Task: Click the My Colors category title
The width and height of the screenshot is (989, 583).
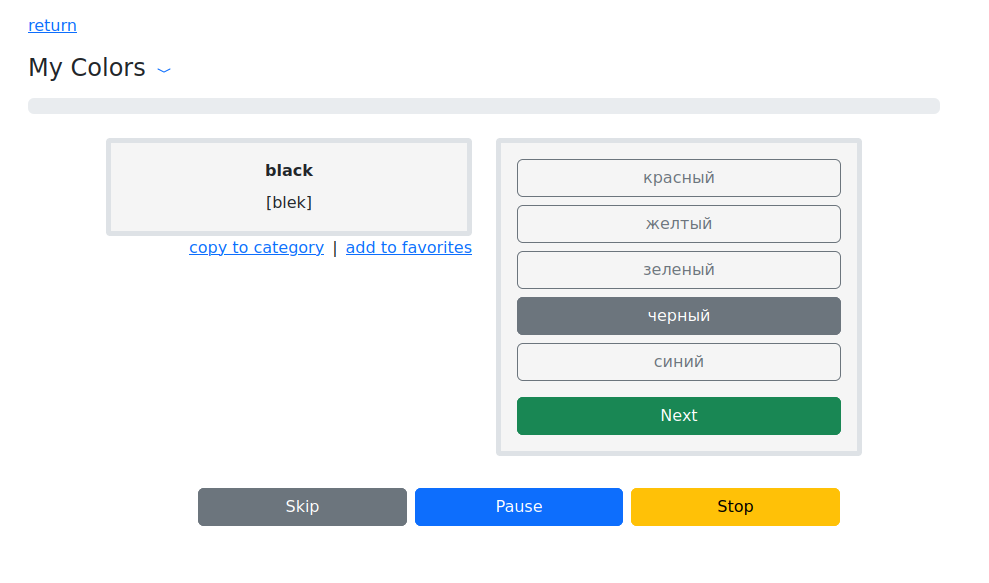Action: tap(87, 68)
